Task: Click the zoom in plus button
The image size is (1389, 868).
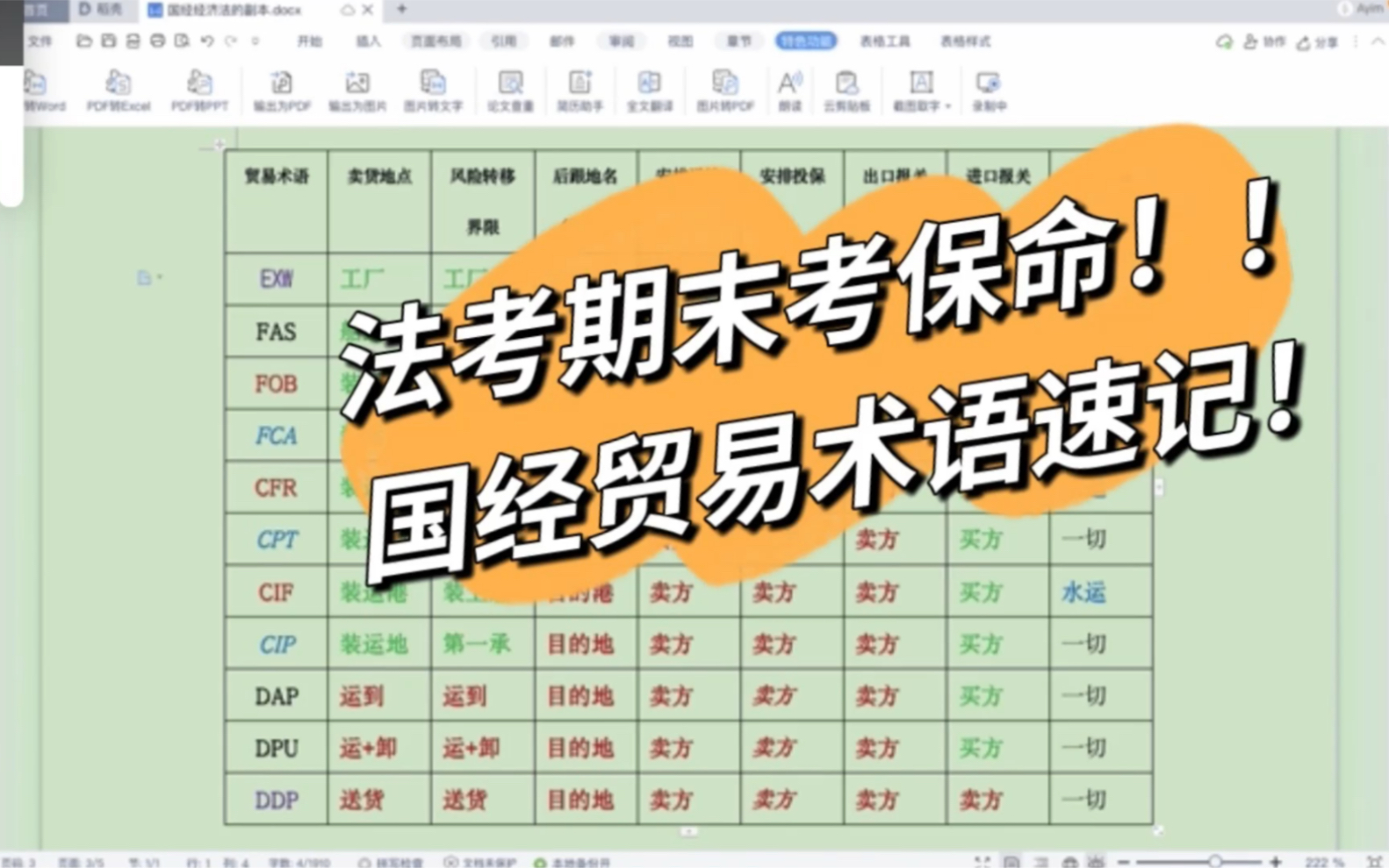Action: pos(1275,862)
